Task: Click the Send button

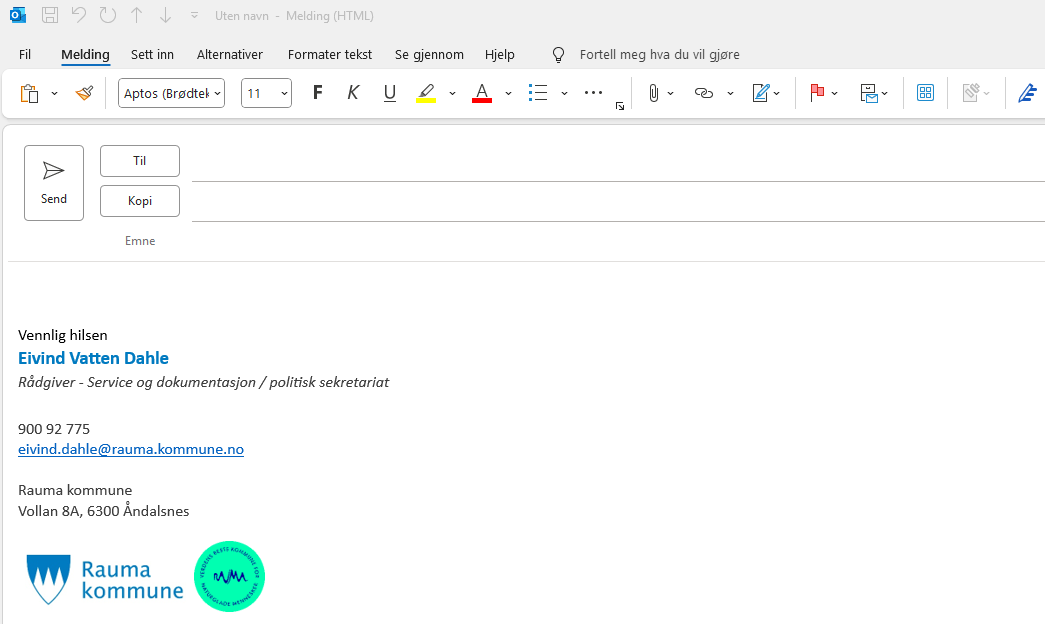Action: pyautogui.click(x=54, y=183)
